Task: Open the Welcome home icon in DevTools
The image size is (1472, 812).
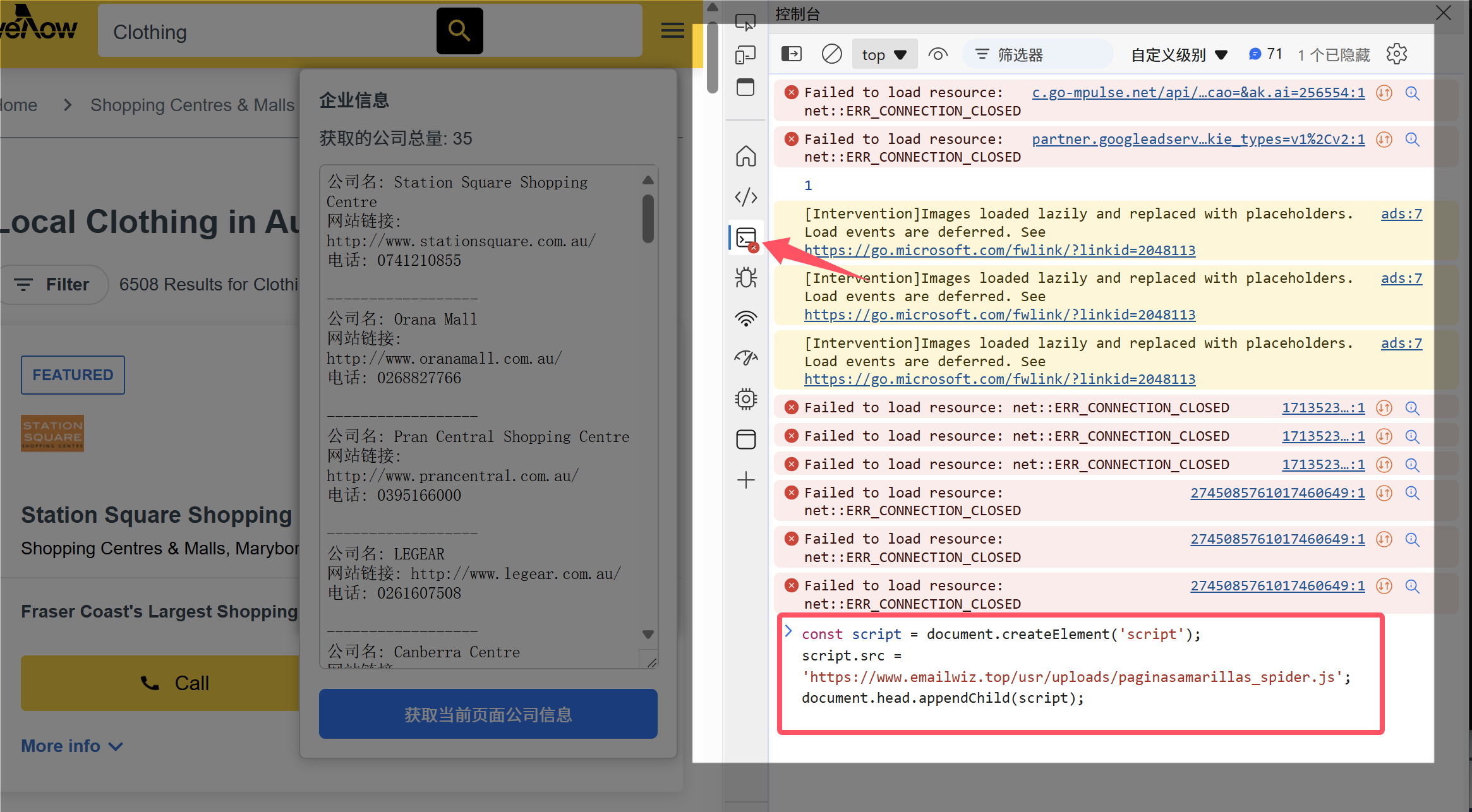Action: (x=745, y=156)
